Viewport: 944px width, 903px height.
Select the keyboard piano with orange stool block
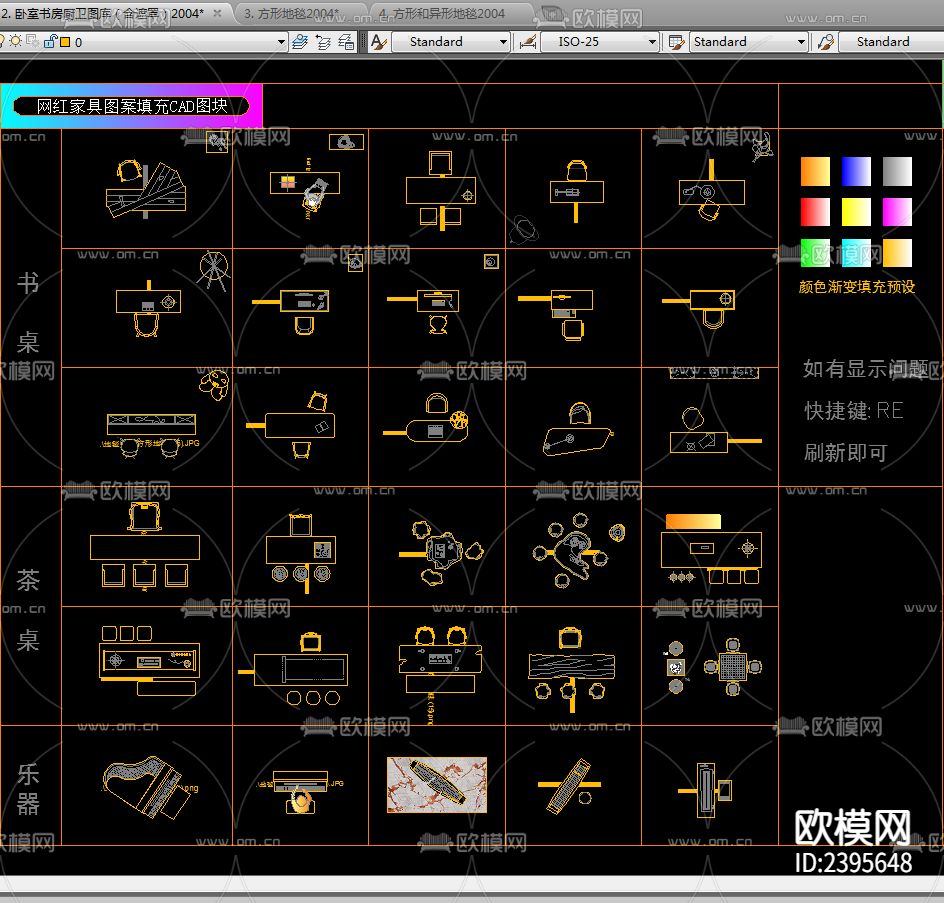300,792
